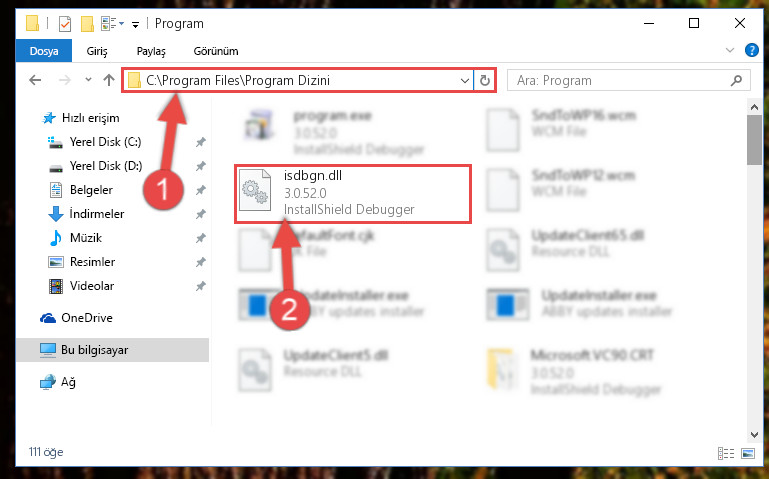Click the Back navigation arrow
This screenshot has width=769, height=479.
pyautogui.click(x=35, y=80)
